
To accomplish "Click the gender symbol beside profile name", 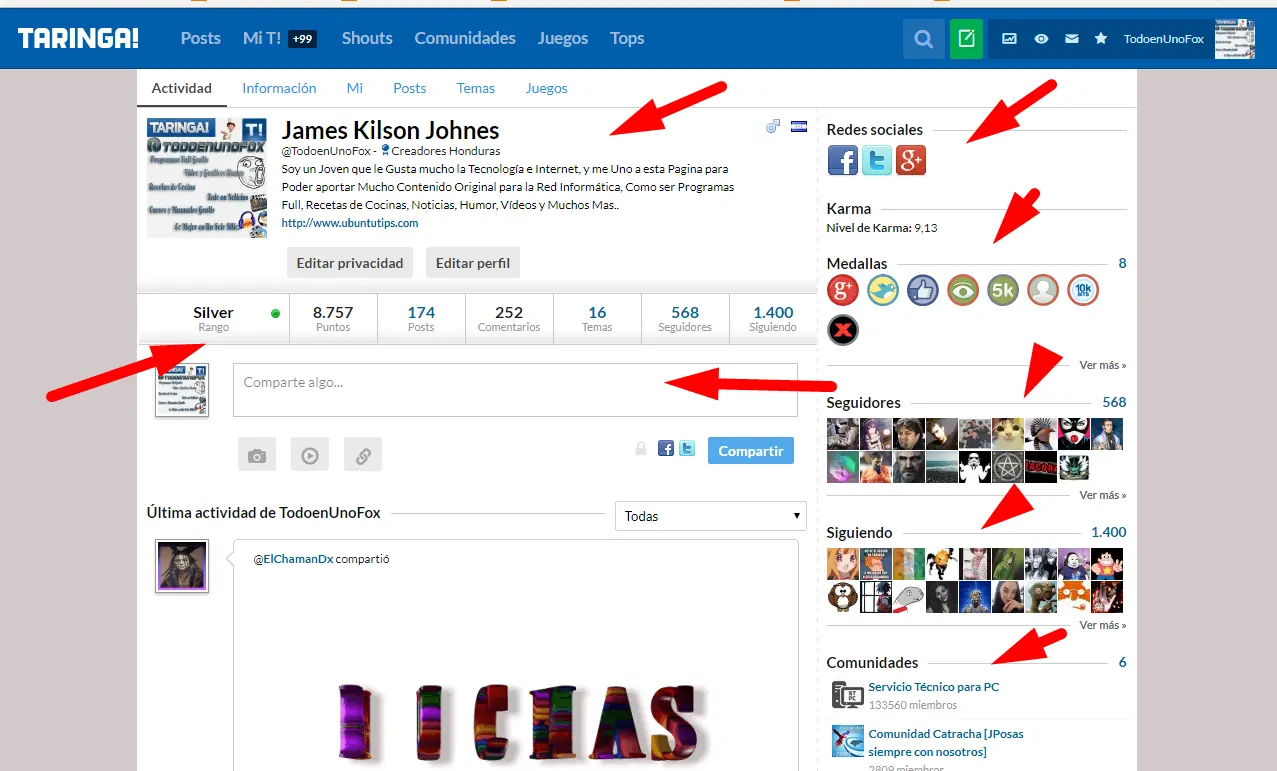I will (772, 126).
